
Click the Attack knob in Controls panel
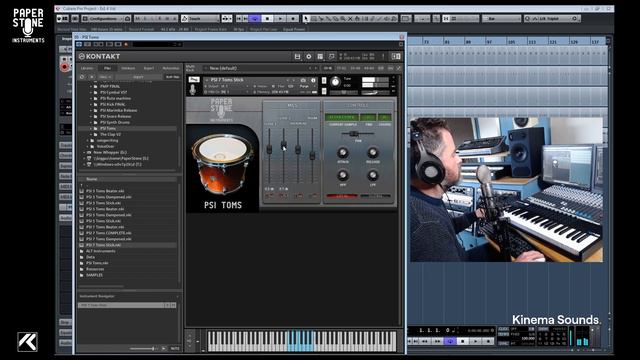(342, 153)
